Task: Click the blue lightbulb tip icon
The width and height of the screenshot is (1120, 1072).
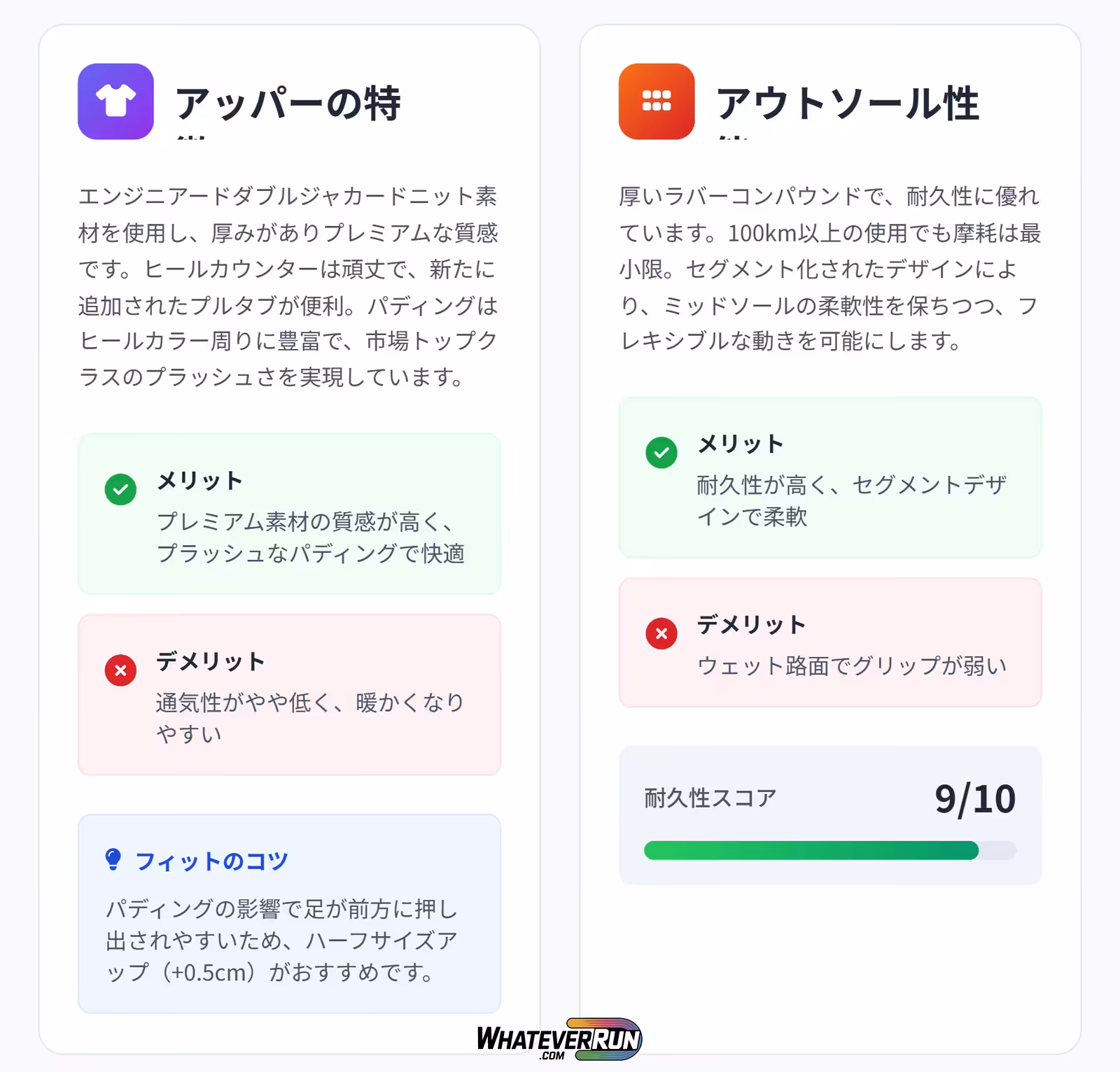Action: [x=113, y=859]
